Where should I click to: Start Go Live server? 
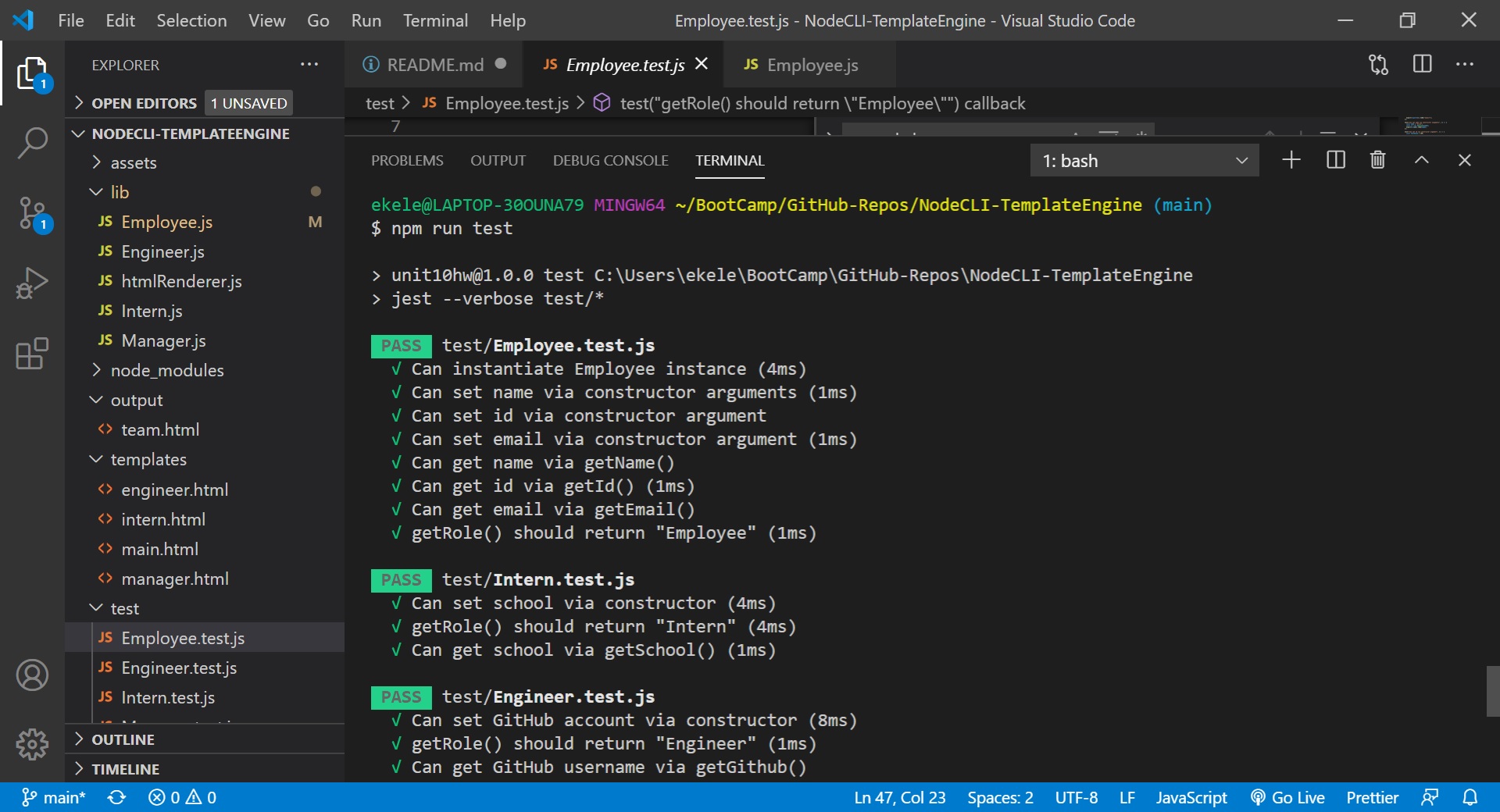point(1287,797)
